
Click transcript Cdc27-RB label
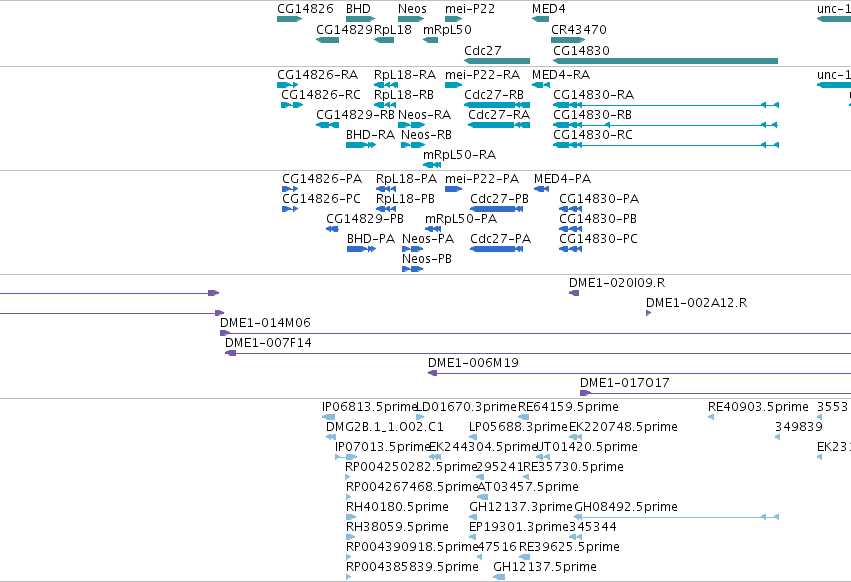(x=494, y=94)
